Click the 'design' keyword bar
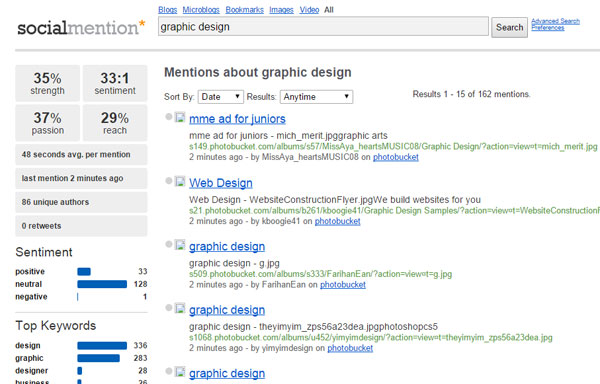 pyautogui.click(x=102, y=346)
